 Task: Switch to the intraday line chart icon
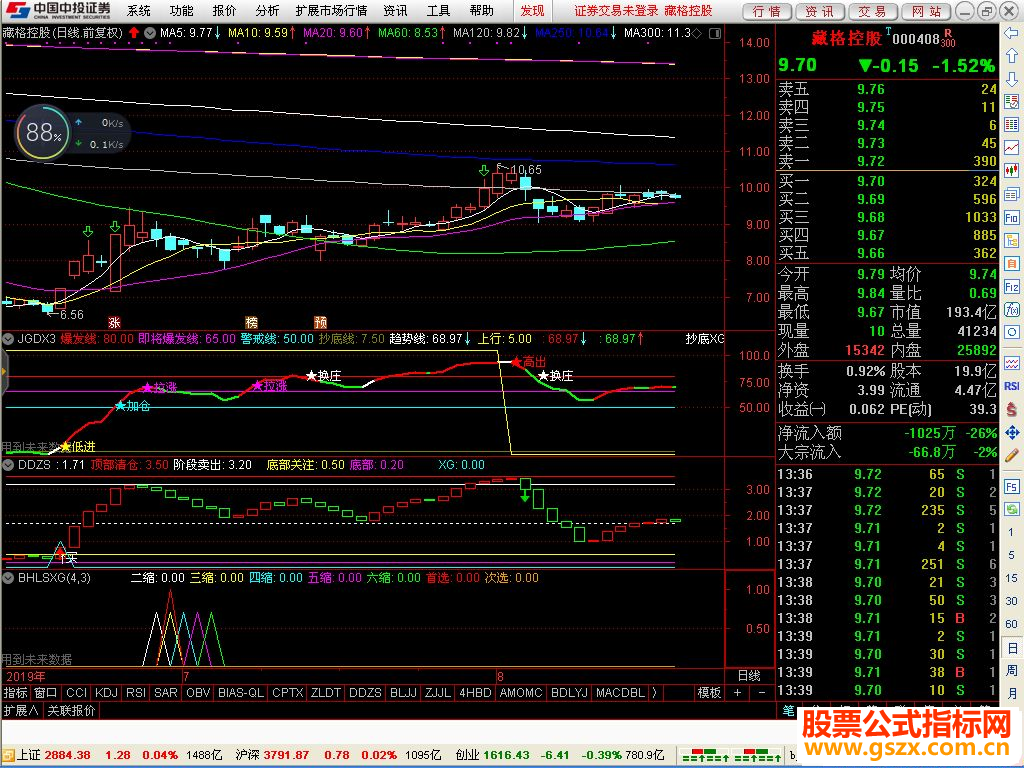1012,148
